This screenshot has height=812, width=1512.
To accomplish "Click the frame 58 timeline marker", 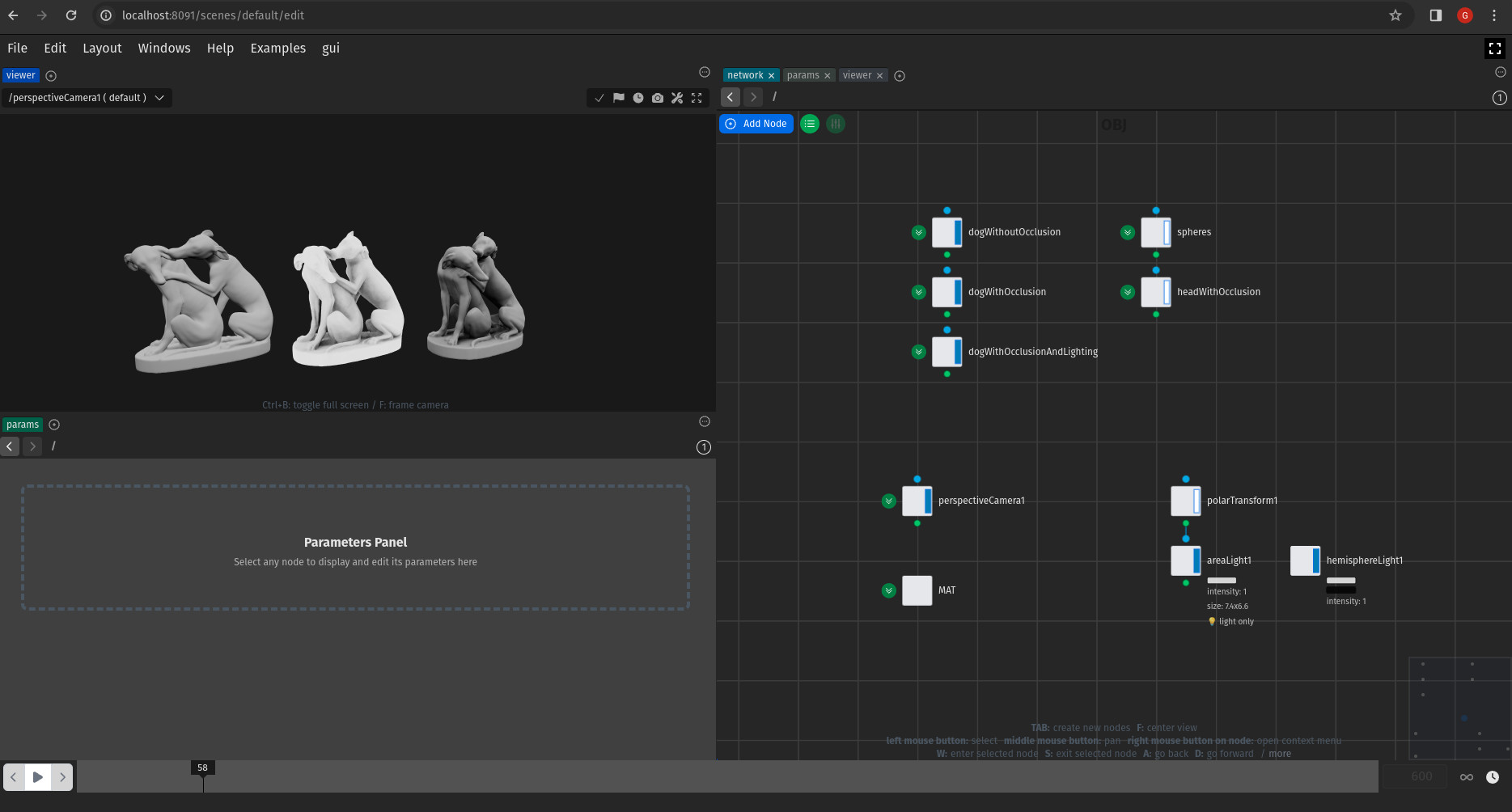I will [202, 768].
